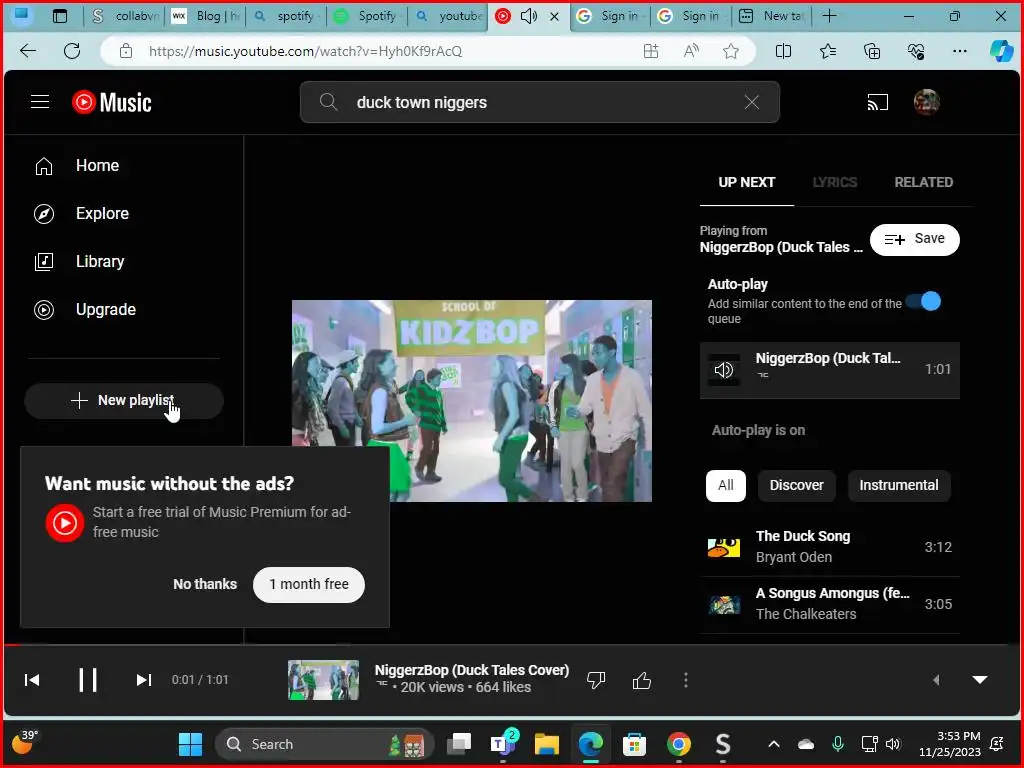The height and width of the screenshot is (768, 1024).
Task: Click the now-playing queue item with speaker icon
Action: pyautogui.click(x=829, y=370)
